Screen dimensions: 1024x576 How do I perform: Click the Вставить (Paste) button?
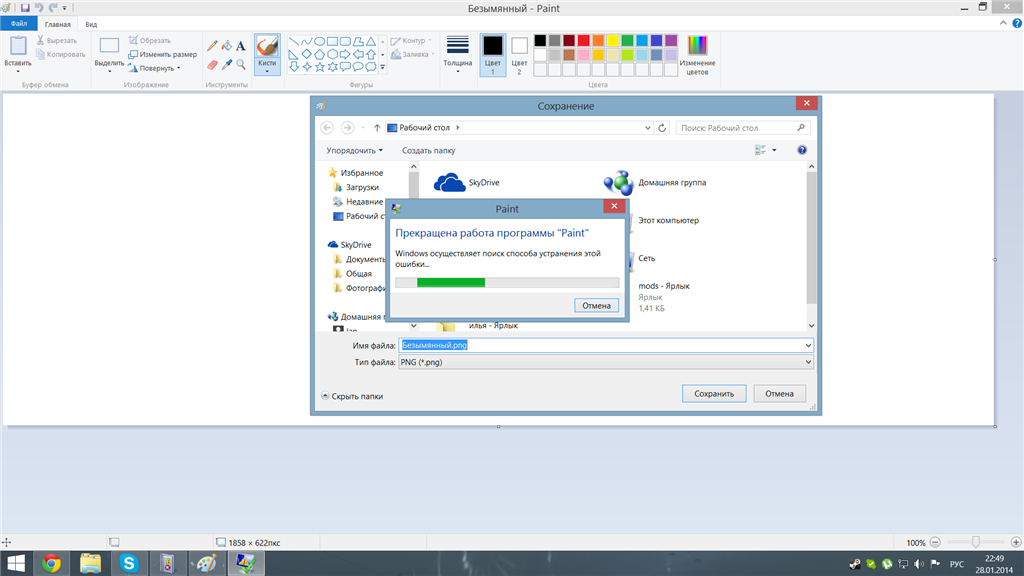pos(18,54)
